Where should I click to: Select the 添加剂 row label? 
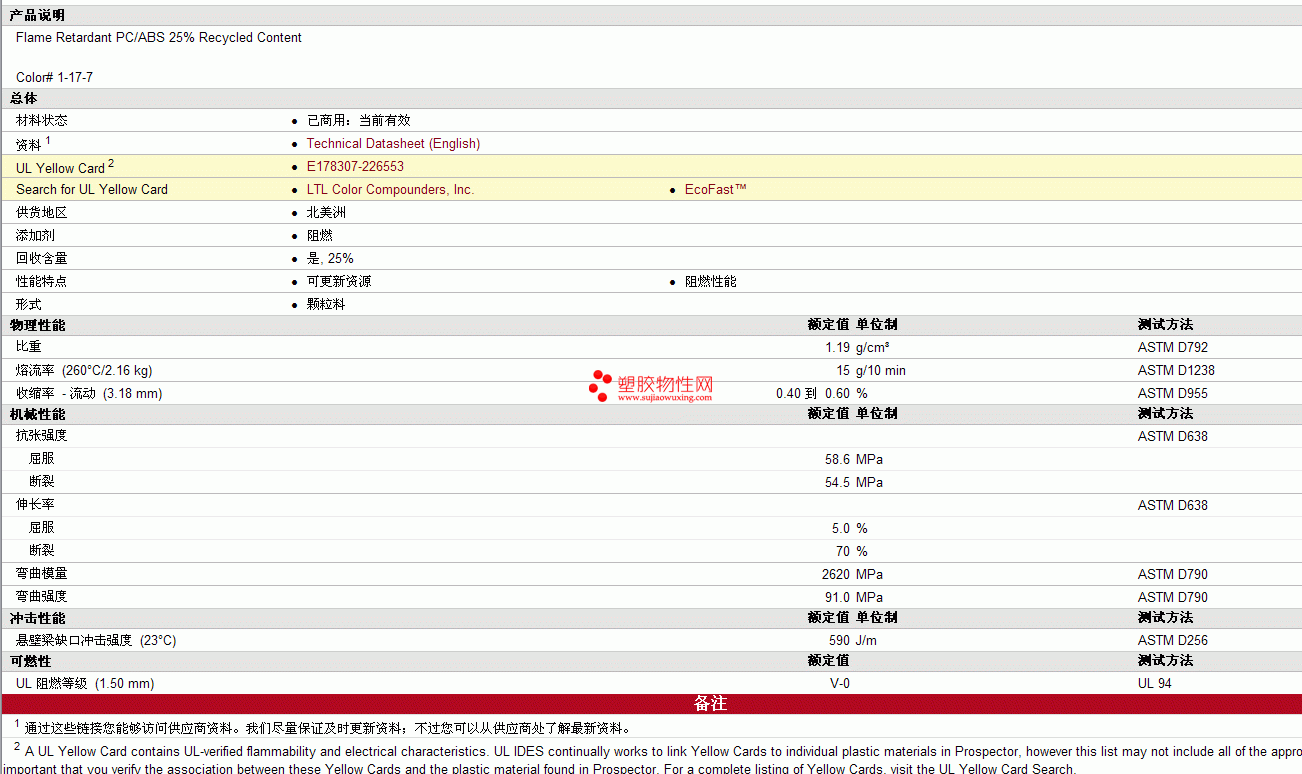(35, 236)
